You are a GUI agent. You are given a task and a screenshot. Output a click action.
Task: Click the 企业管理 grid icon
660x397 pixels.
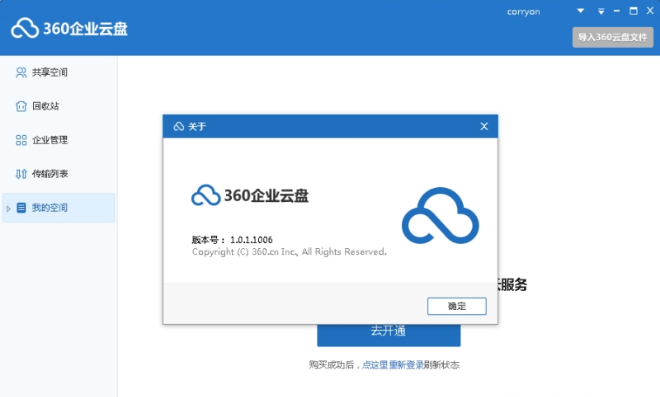pos(21,140)
